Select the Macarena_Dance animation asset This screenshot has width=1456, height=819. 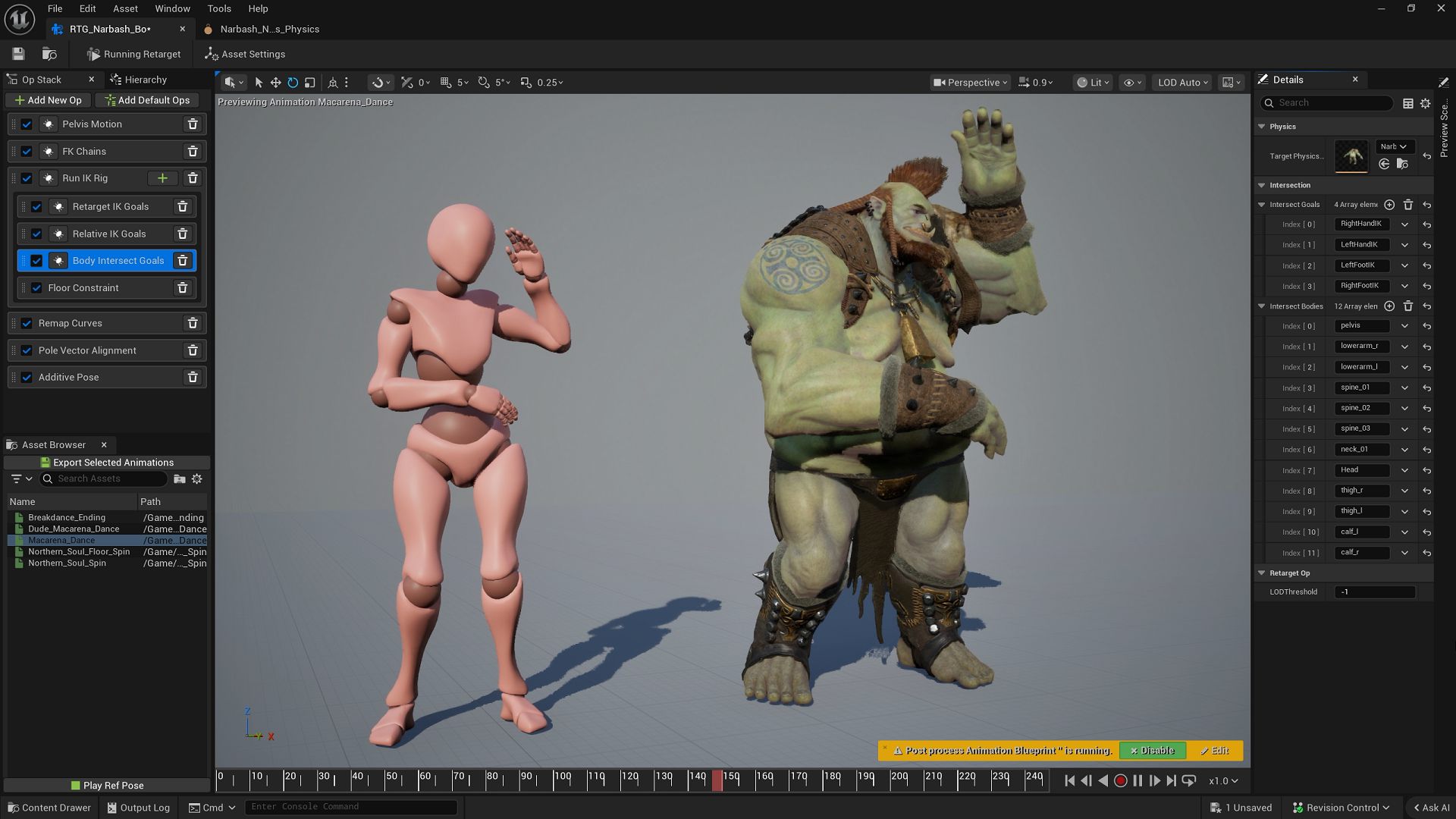[x=64, y=540]
